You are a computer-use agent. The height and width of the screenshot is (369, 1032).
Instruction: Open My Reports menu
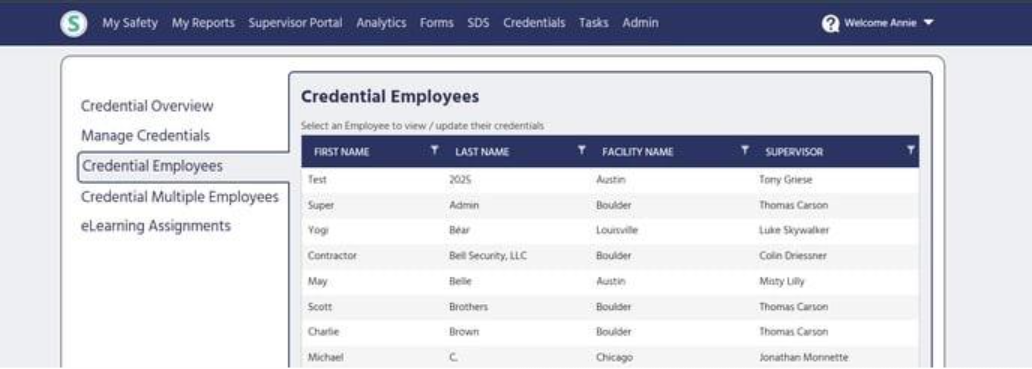[x=203, y=23]
